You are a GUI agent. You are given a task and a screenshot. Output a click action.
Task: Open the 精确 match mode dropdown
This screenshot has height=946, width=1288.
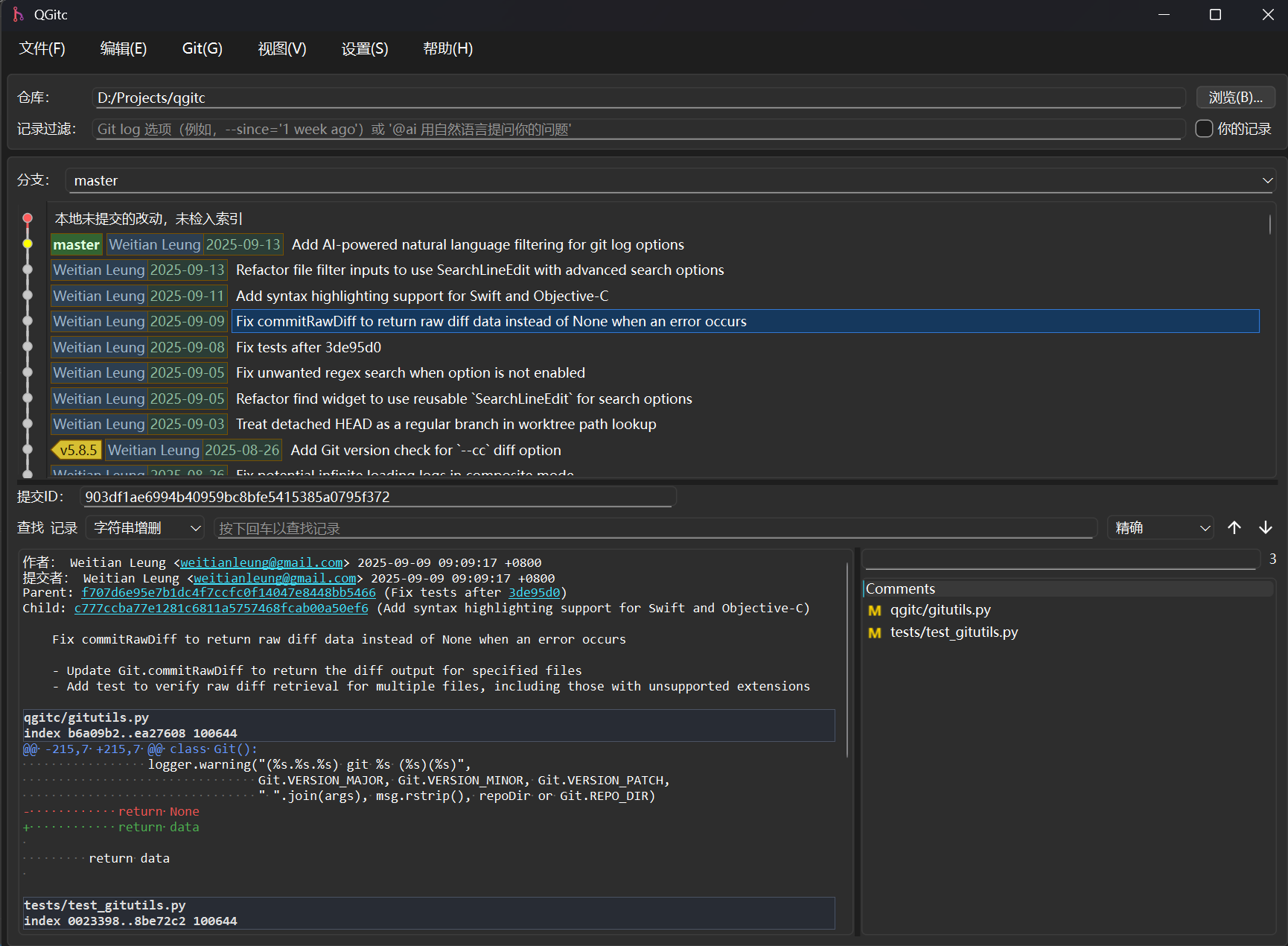1161,528
